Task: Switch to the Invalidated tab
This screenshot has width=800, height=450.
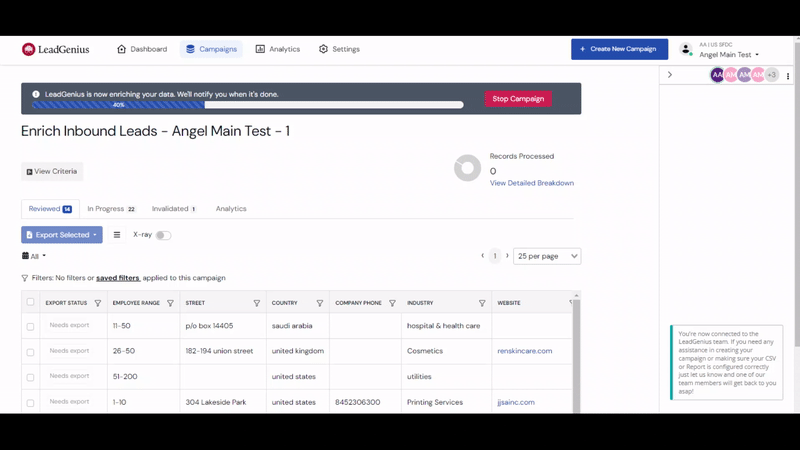Action: pos(174,209)
